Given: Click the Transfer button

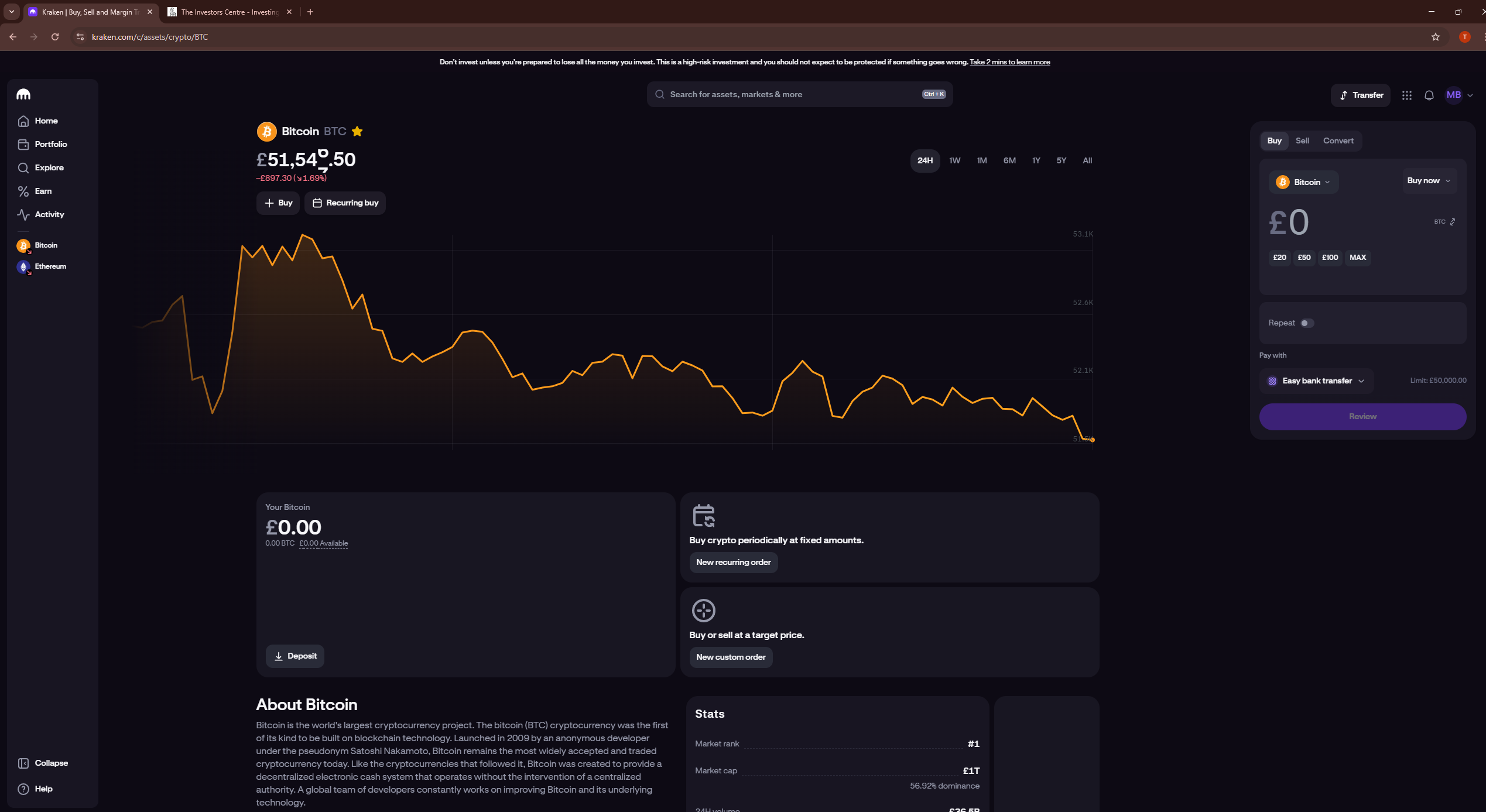Looking at the screenshot, I should pos(1361,95).
